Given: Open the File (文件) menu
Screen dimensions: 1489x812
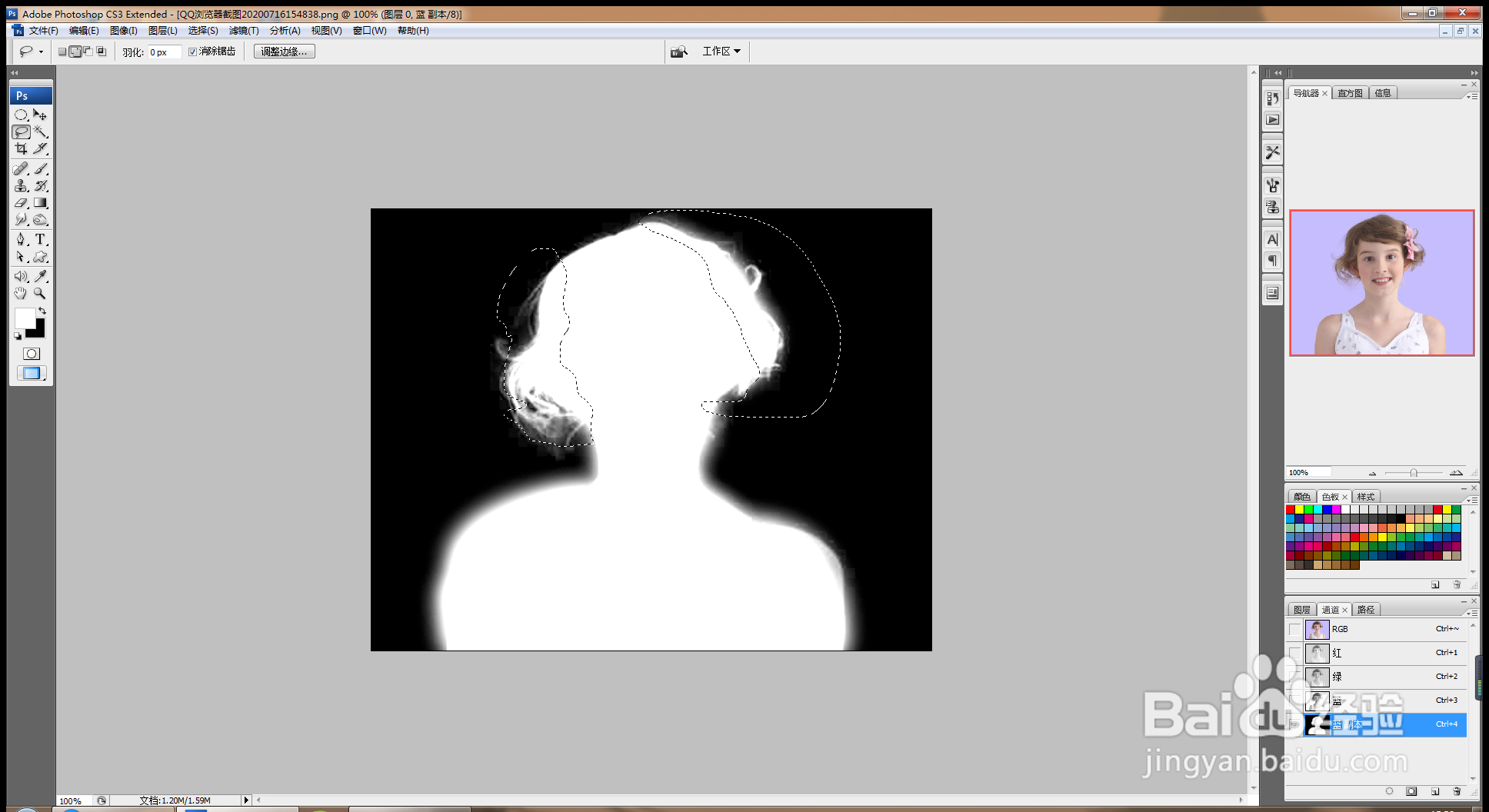Looking at the screenshot, I should [43, 31].
